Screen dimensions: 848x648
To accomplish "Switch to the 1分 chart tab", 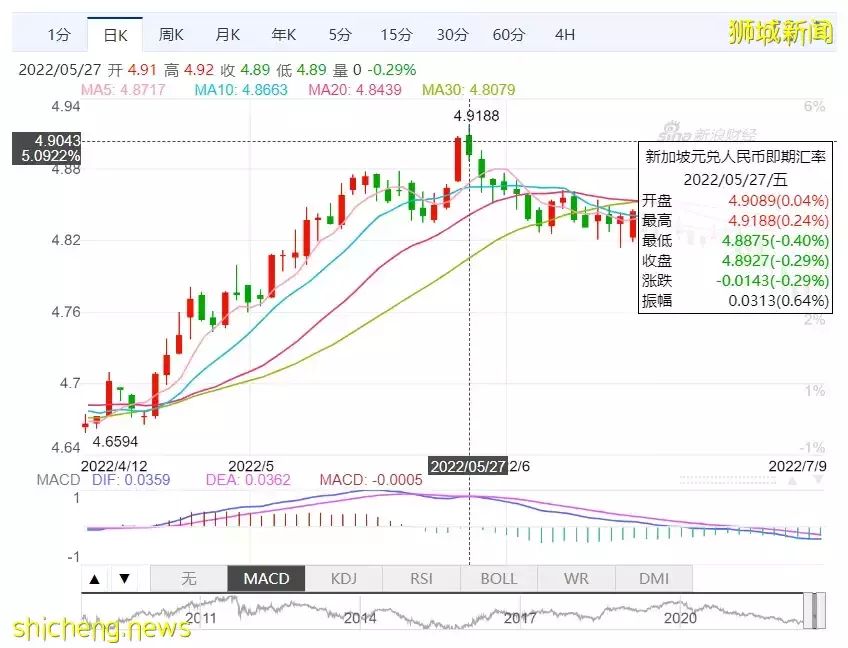I will coord(59,35).
